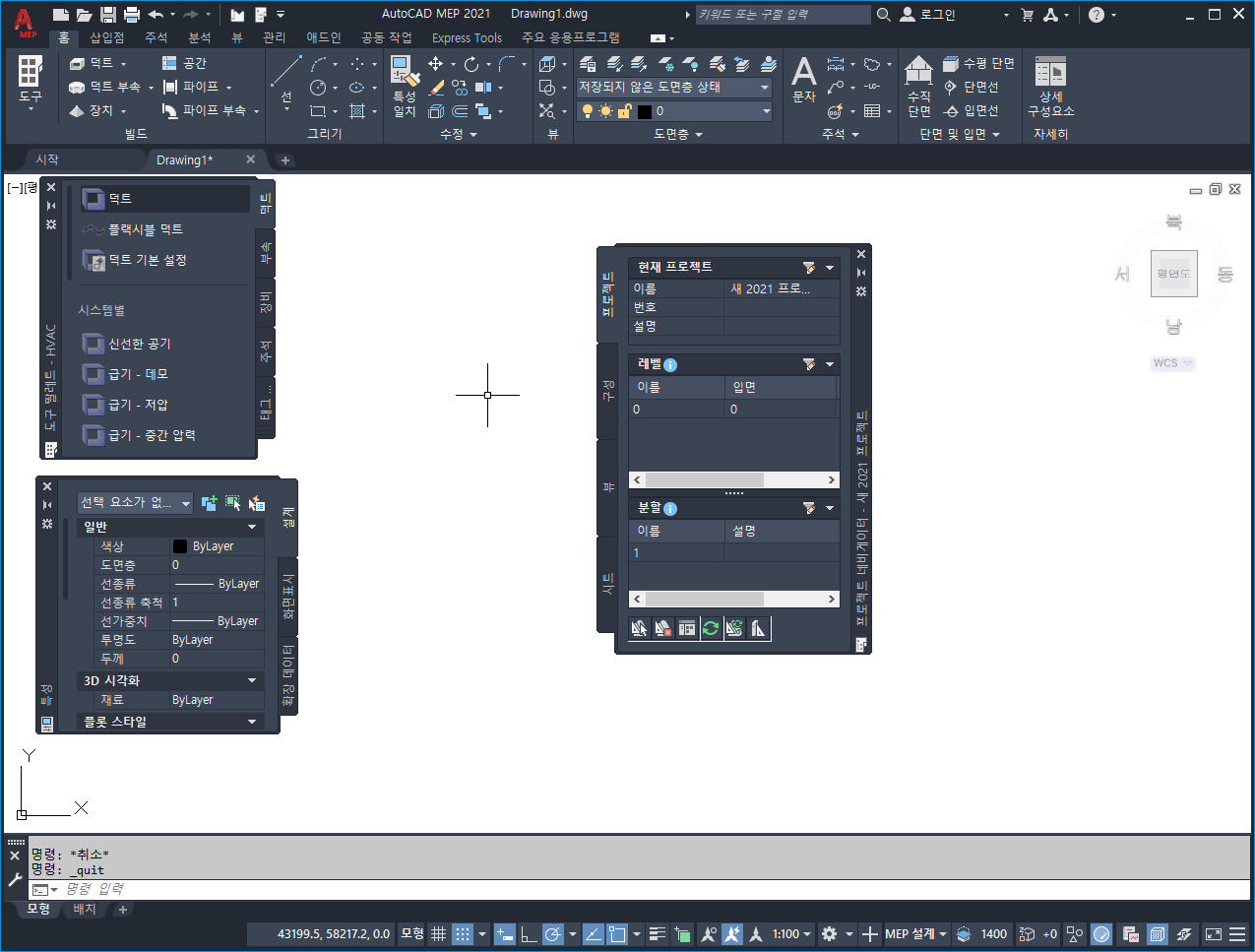Viewport: 1255px width, 952px height.
Task: Click the black layer color swatch in ribbon
Action: (644, 111)
